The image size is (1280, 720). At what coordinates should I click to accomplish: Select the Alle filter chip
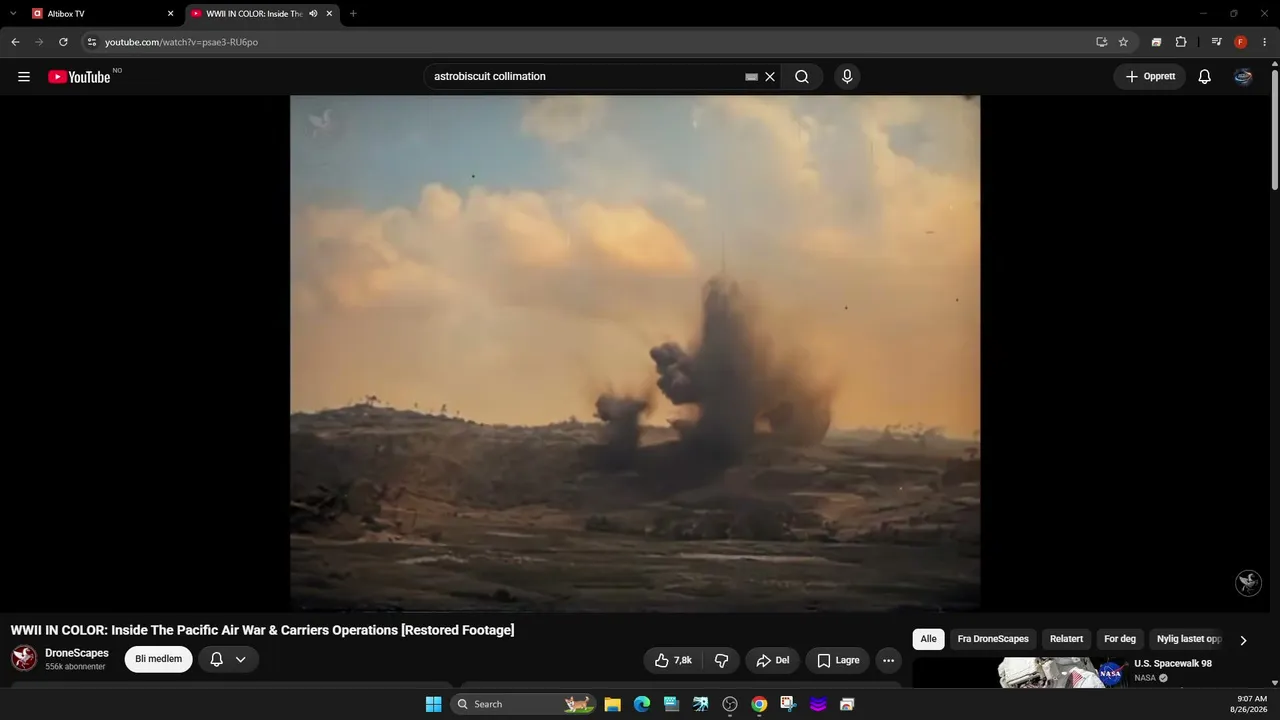(x=929, y=639)
